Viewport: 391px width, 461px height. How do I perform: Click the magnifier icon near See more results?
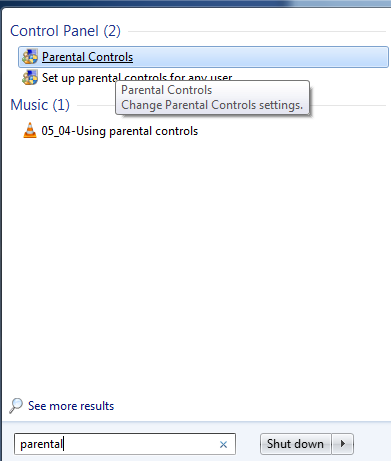tap(16, 406)
